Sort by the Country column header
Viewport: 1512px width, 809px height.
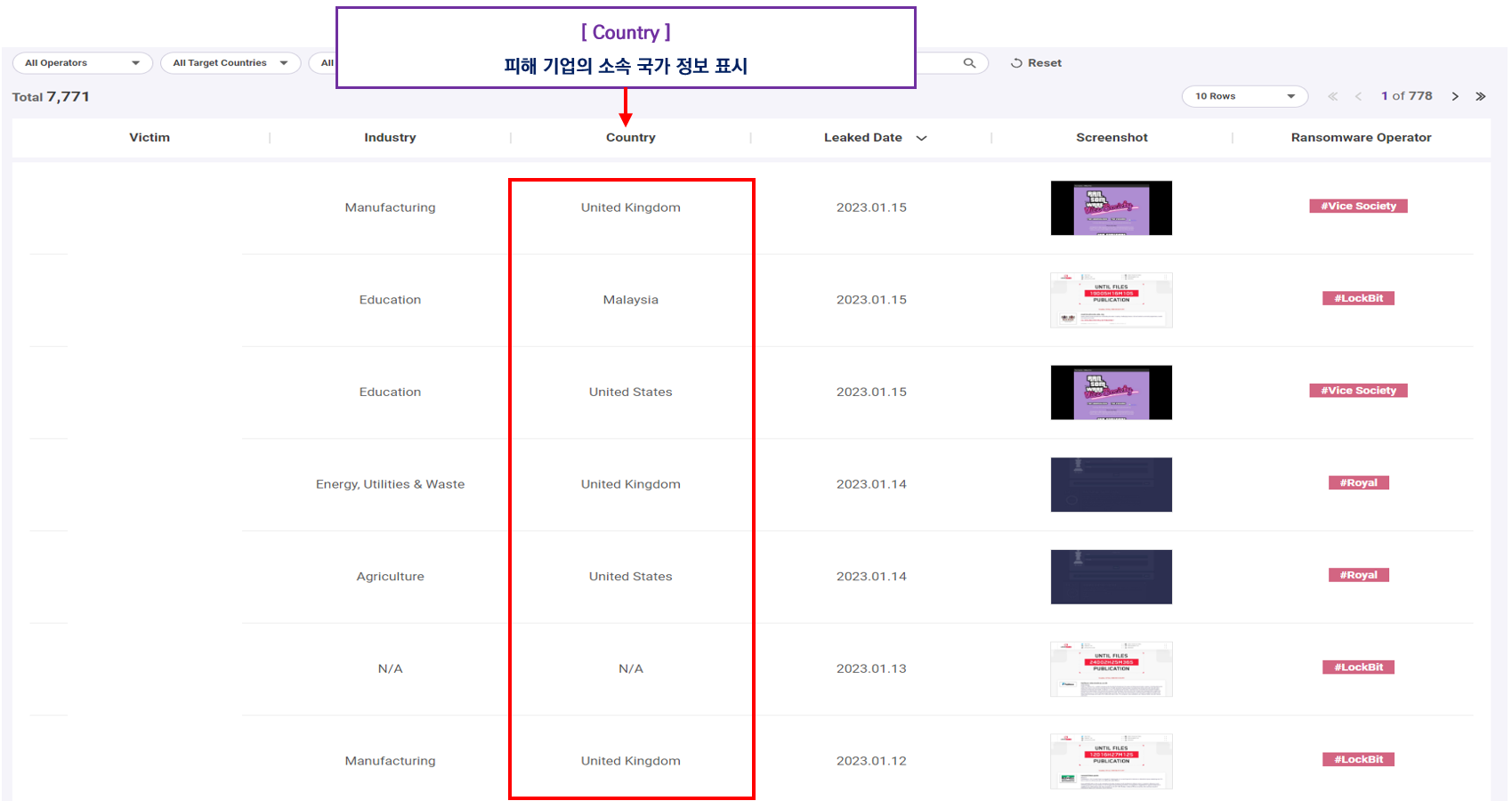tap(631, 137)
